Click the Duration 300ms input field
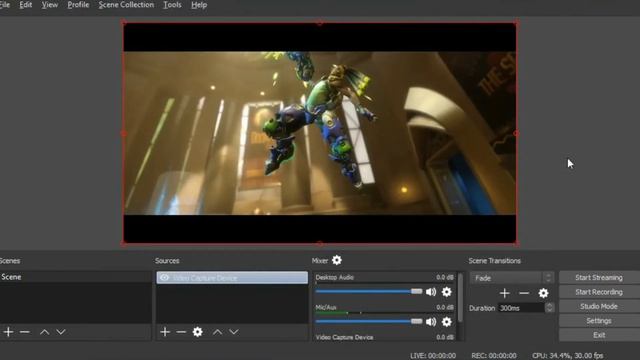This screenshot has width=640, height=360. point(522,308)
